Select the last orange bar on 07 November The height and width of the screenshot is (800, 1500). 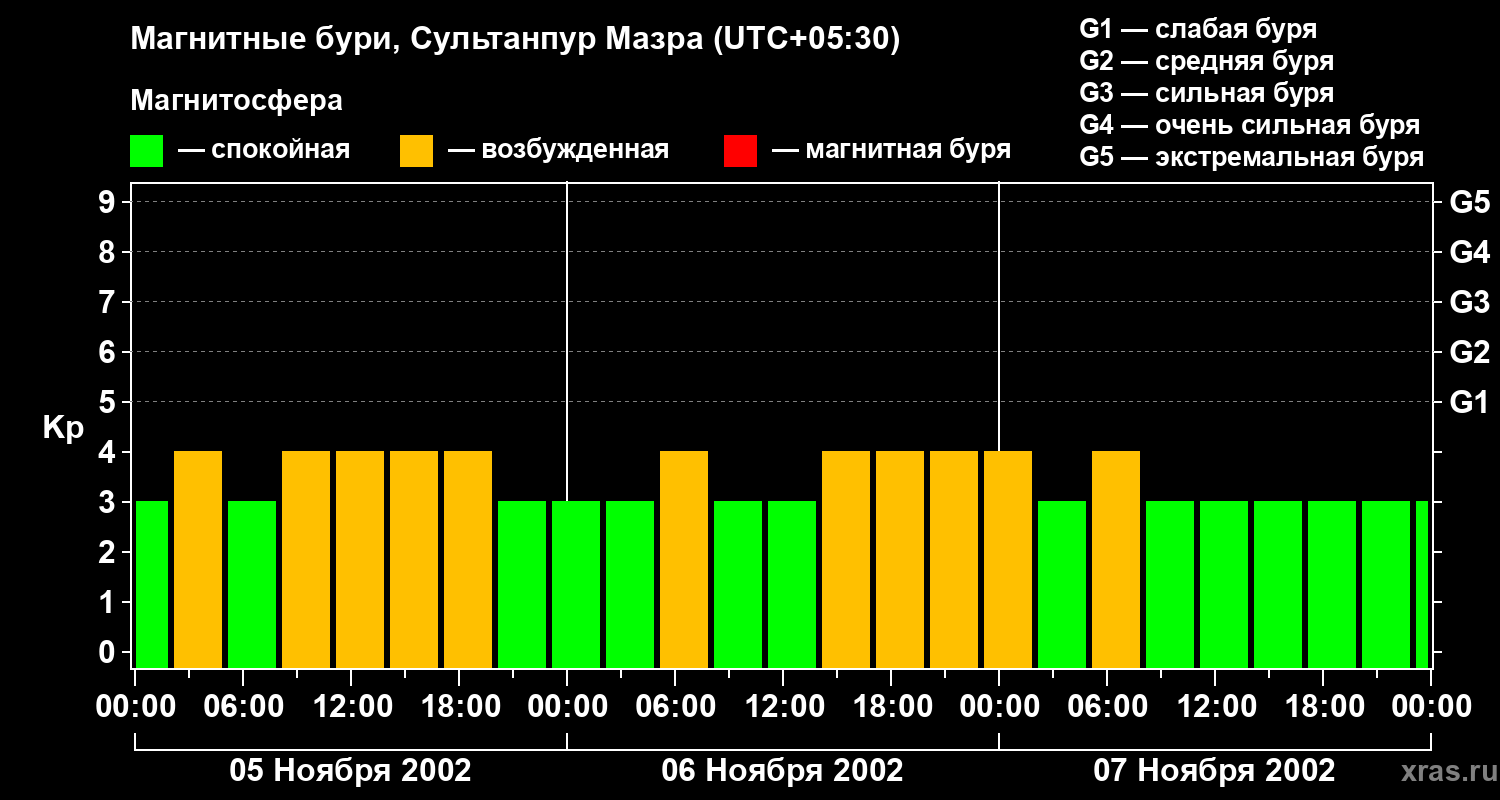coord(1116,559)
